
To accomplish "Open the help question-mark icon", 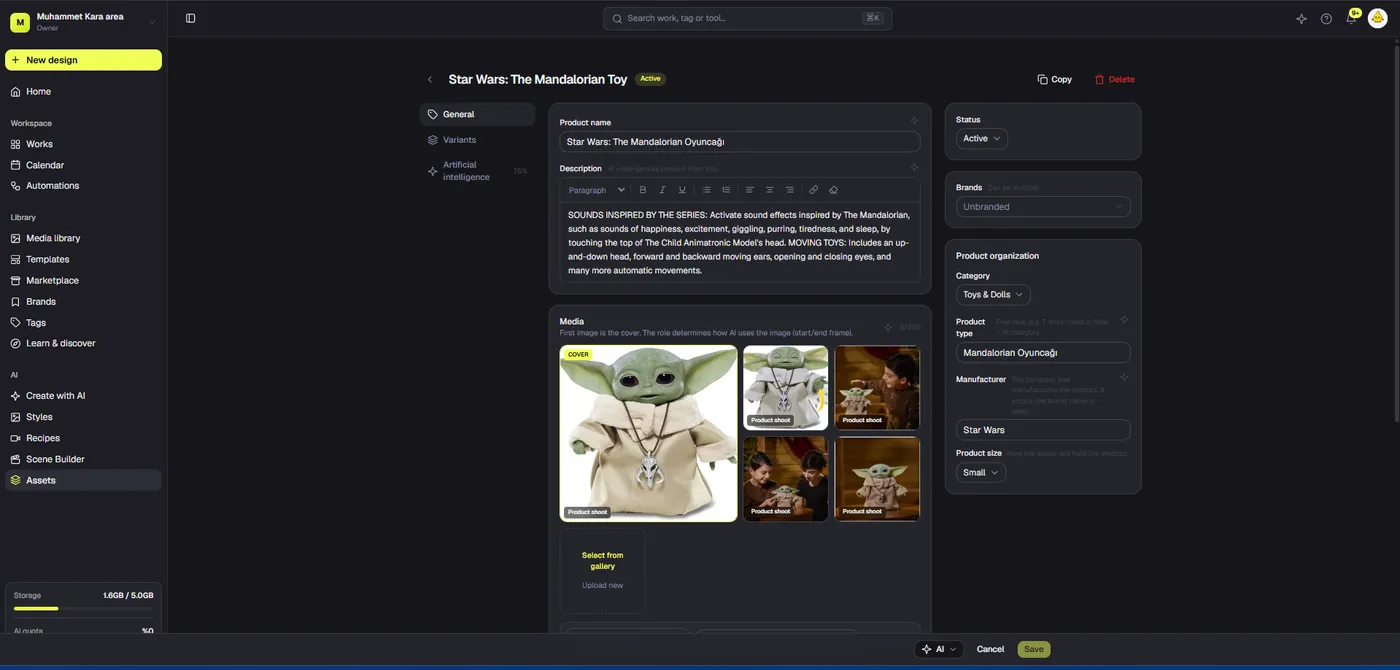I will point(1326,18).
